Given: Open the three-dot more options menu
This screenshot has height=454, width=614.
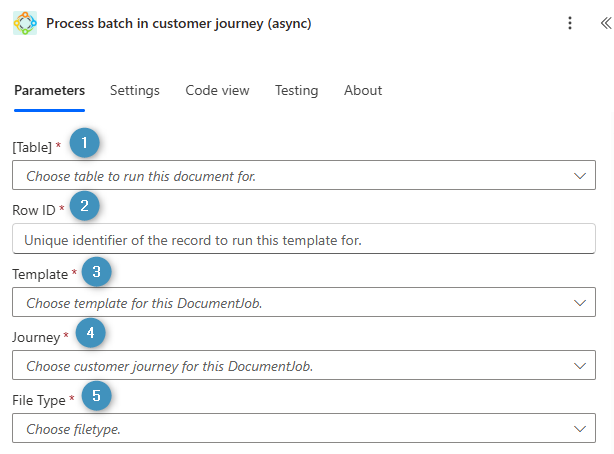Looking at the screenshot, I should click(x=570, y=23).
